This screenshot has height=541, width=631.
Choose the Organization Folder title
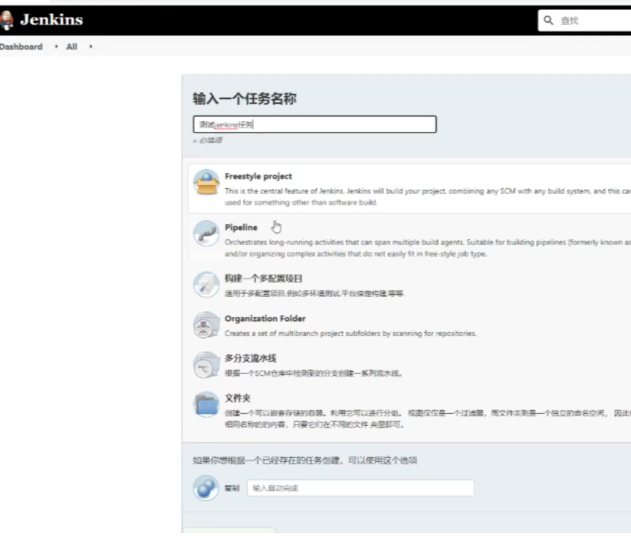(265, 318)
